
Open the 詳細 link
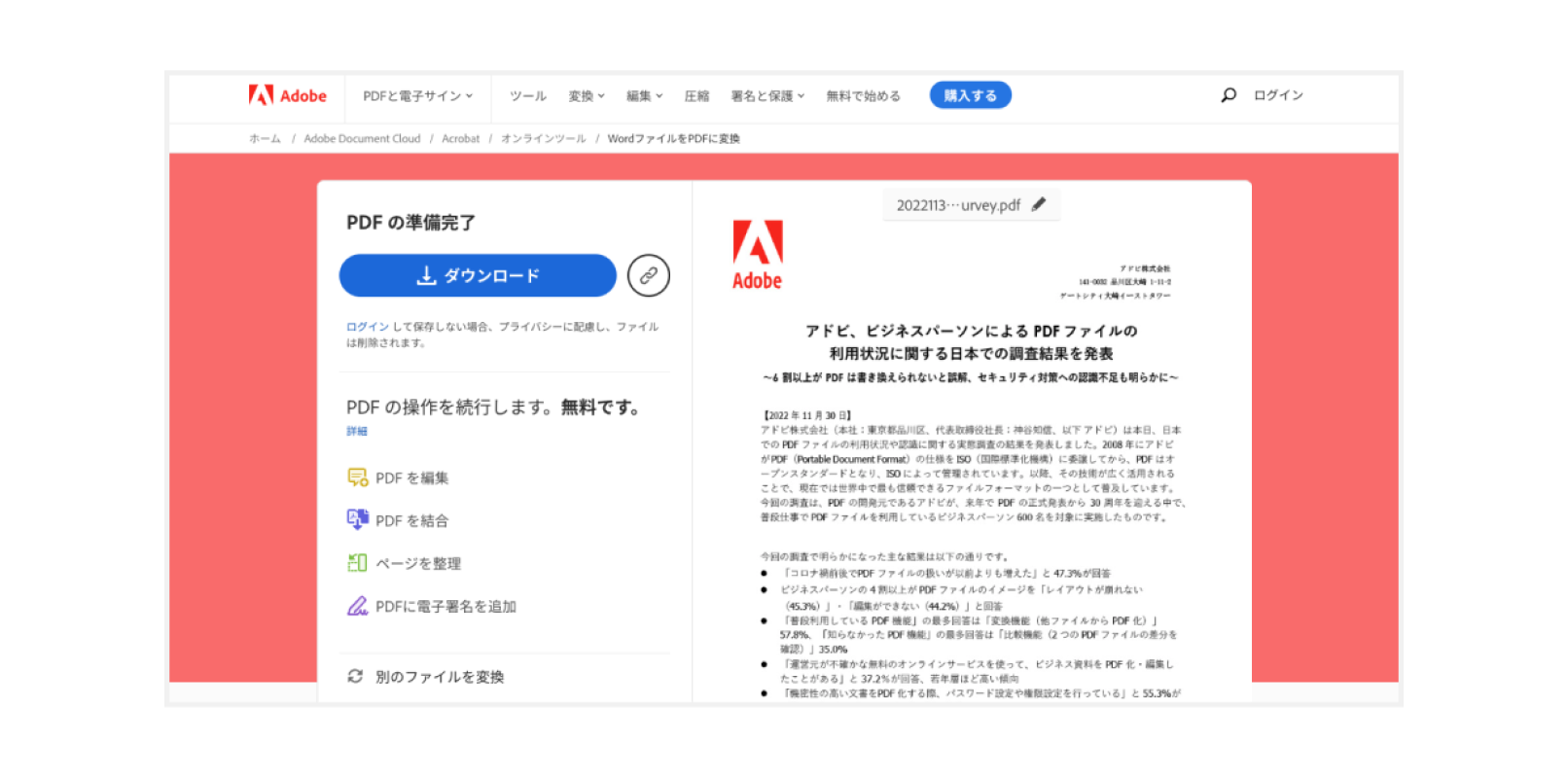tap(357, 431)
